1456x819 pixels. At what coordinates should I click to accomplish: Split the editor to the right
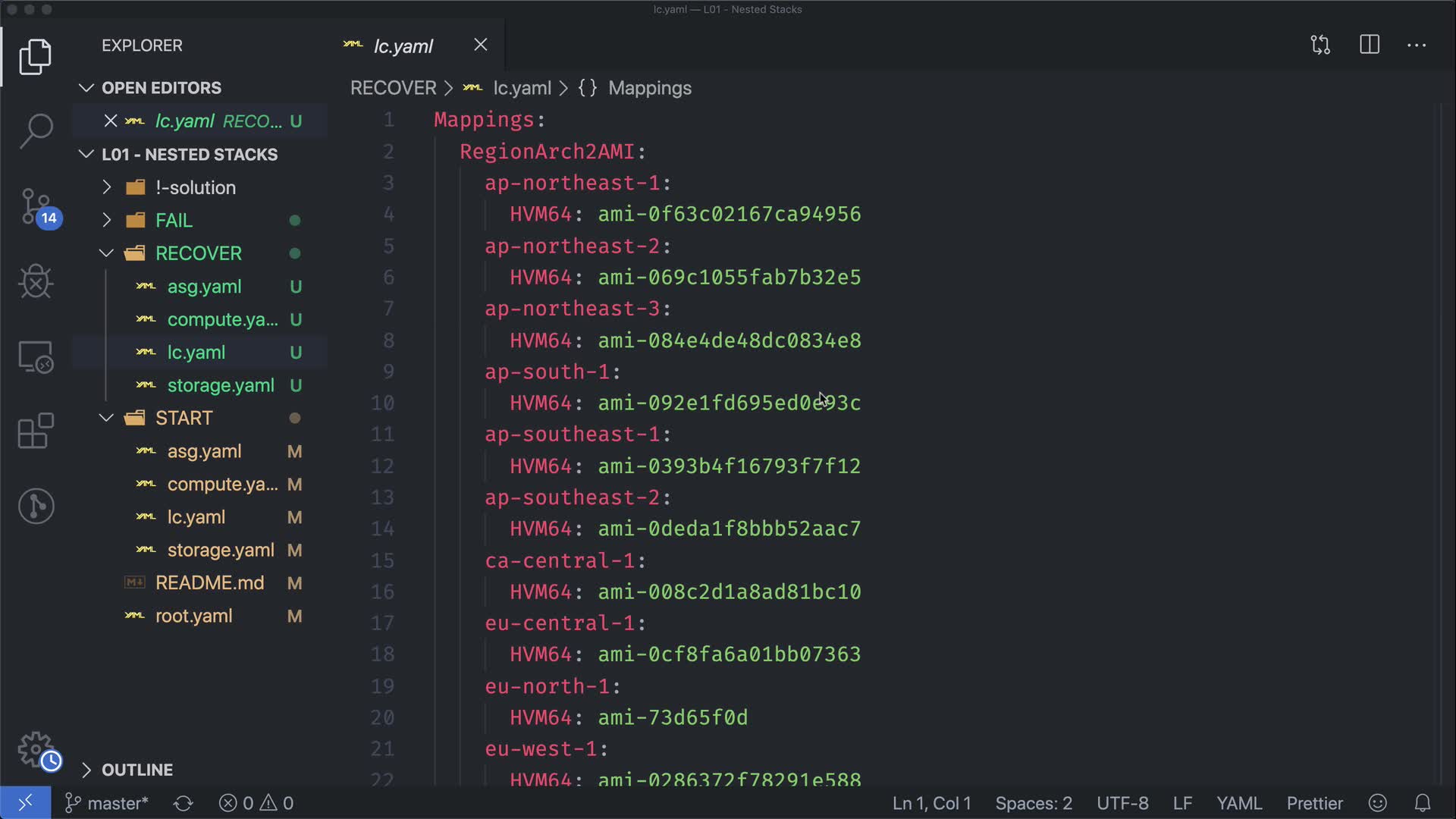(1370, 45)
